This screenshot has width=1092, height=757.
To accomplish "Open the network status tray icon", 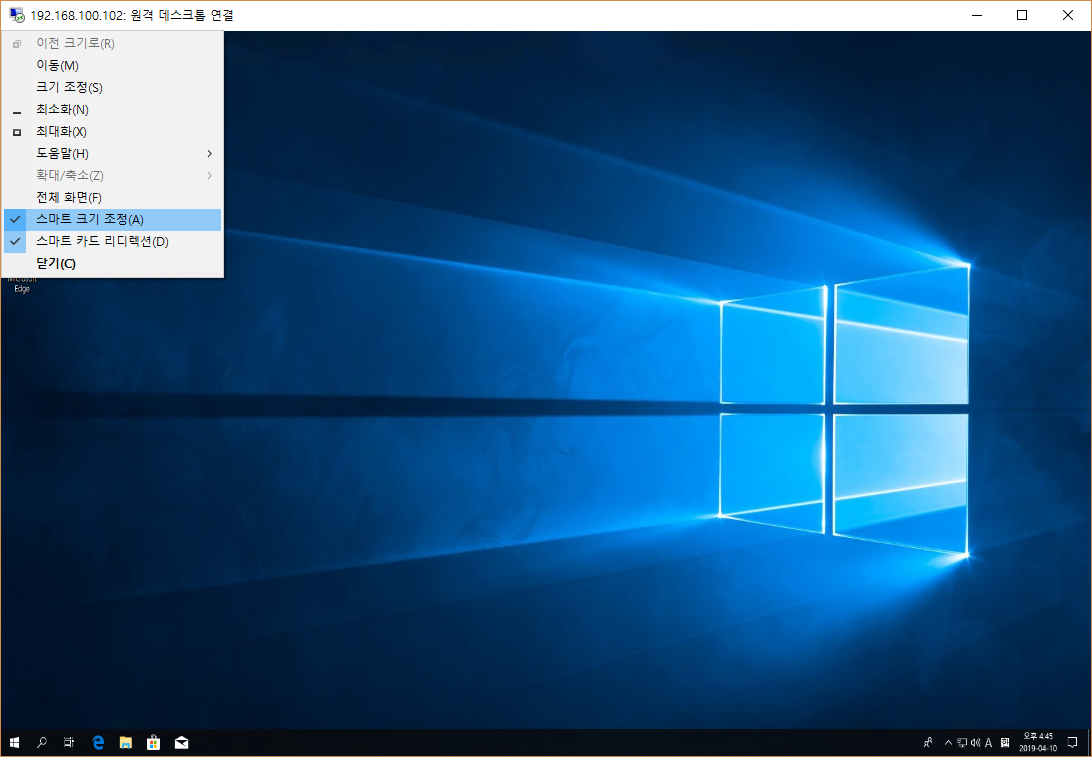I will coord(962,742).
